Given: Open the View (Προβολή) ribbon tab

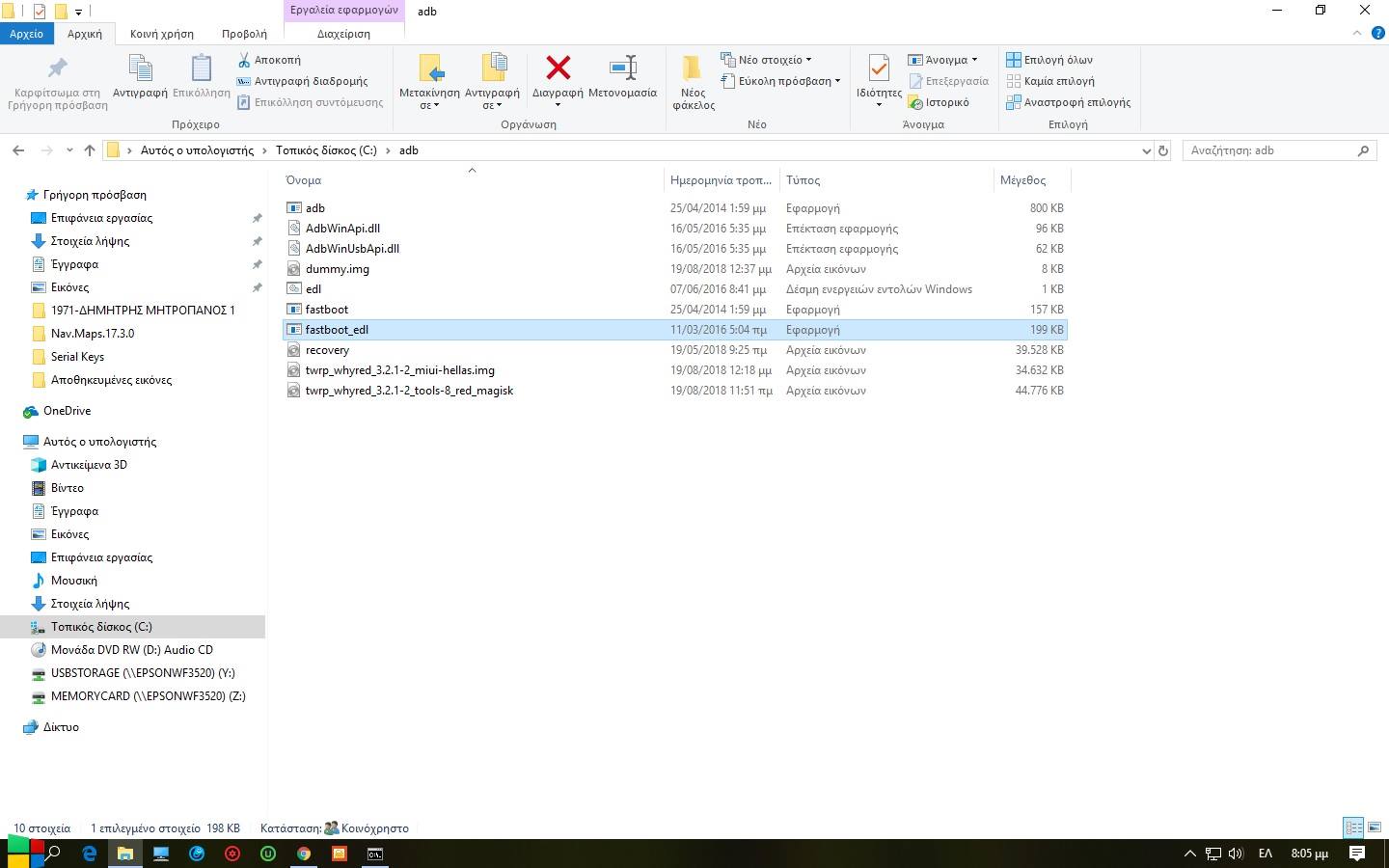Looking at the screenshot, I should click(244, 34).
